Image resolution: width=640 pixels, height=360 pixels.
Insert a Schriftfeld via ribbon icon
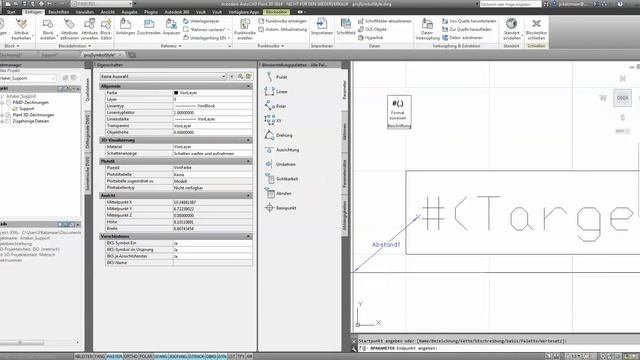click(x=345, y=27)
